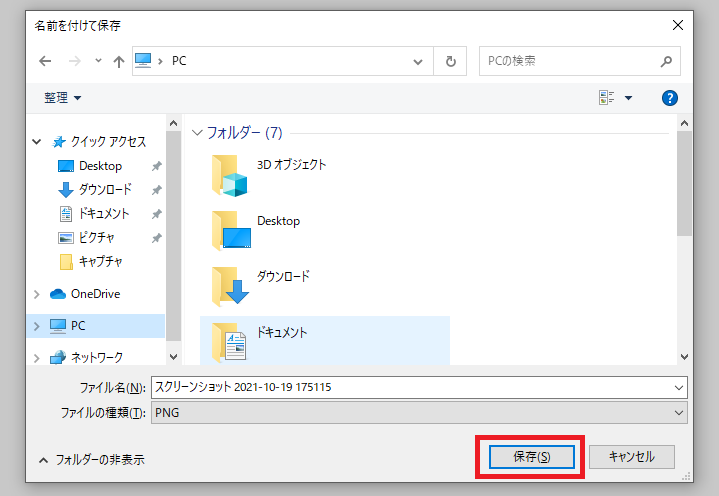
Task: Click the キャンセル button
Action: click(x=631, y=457)
